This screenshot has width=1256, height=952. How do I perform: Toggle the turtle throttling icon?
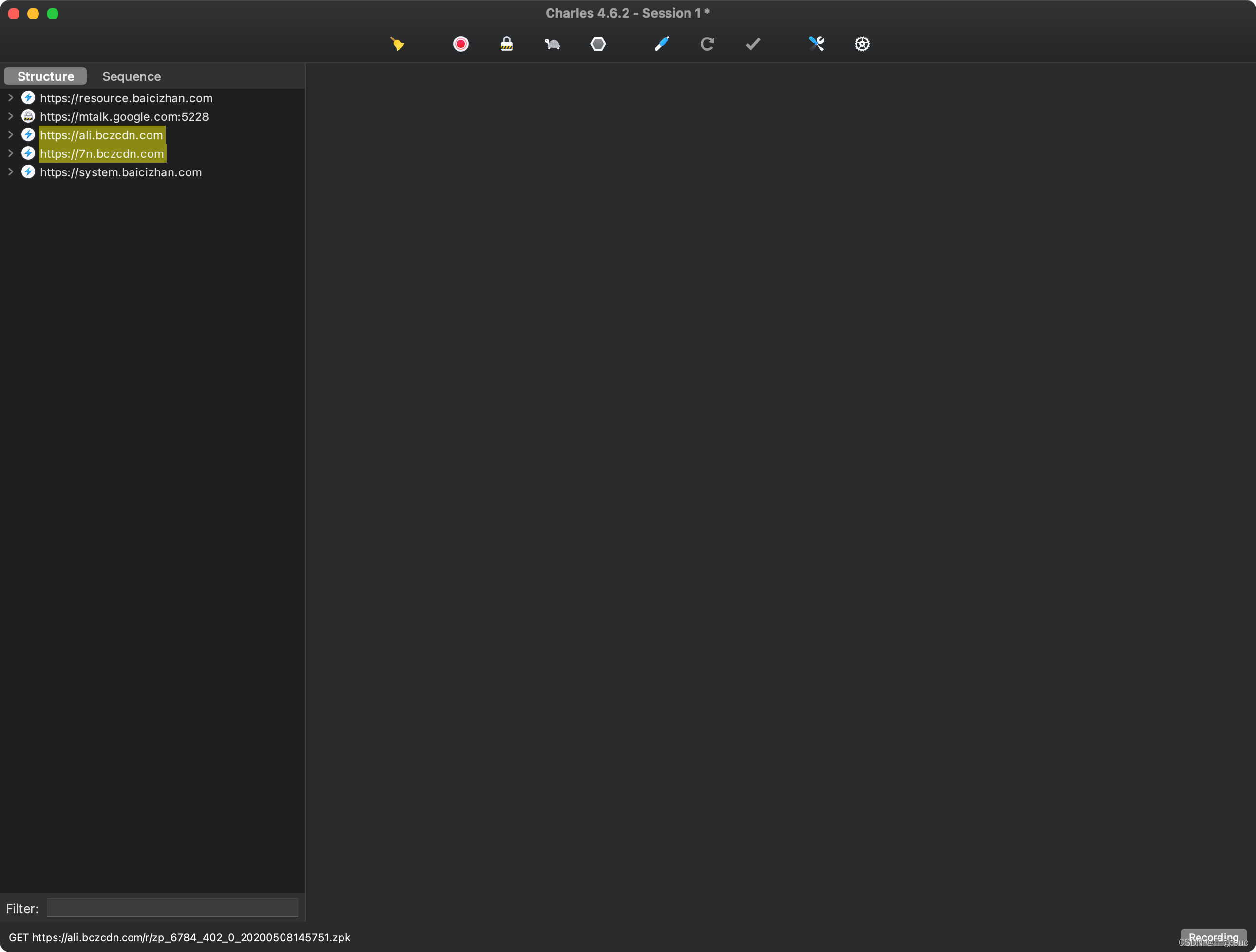(x=552, y=44)
